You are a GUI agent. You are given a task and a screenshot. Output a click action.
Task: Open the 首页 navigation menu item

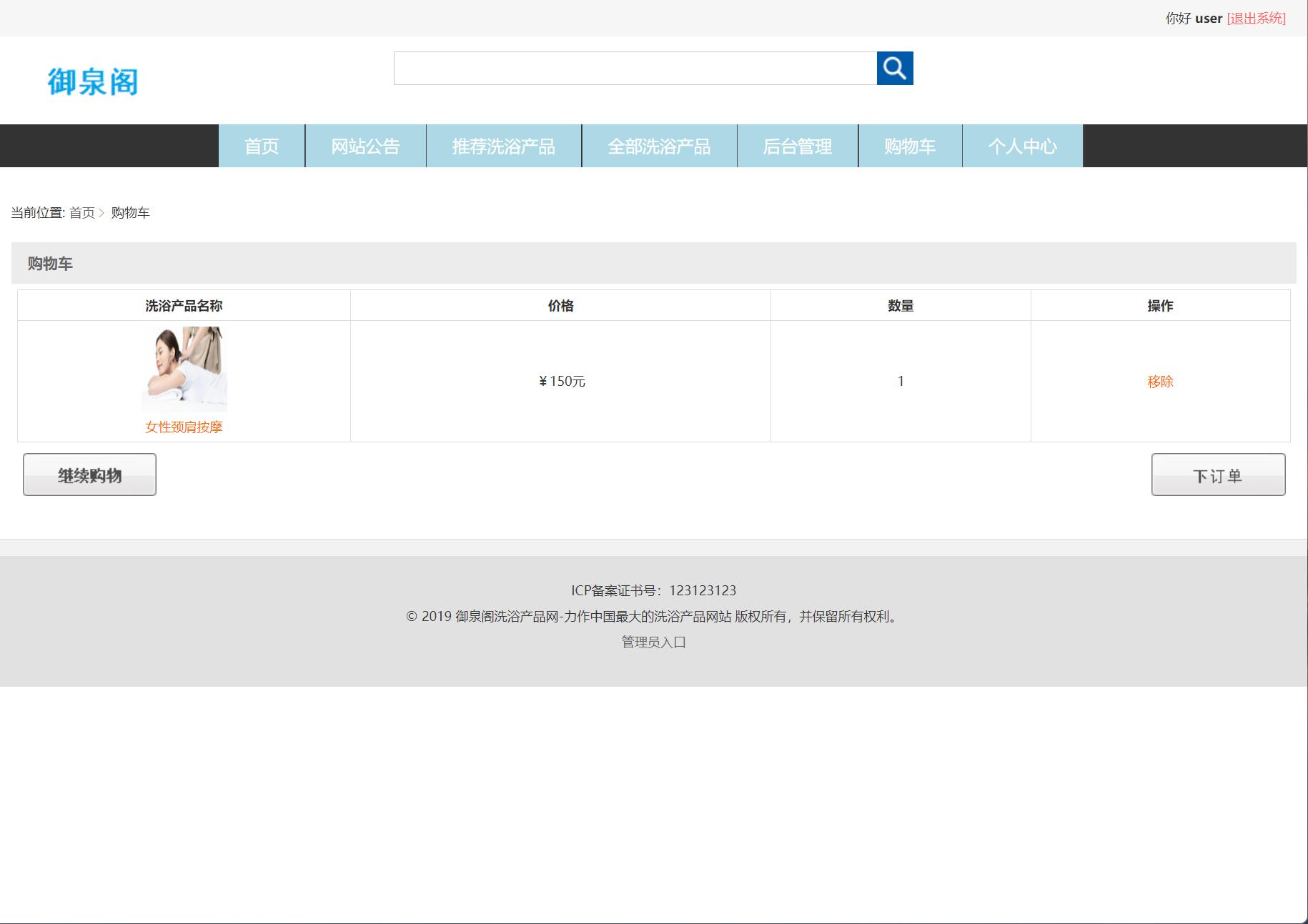click(261, 146)
